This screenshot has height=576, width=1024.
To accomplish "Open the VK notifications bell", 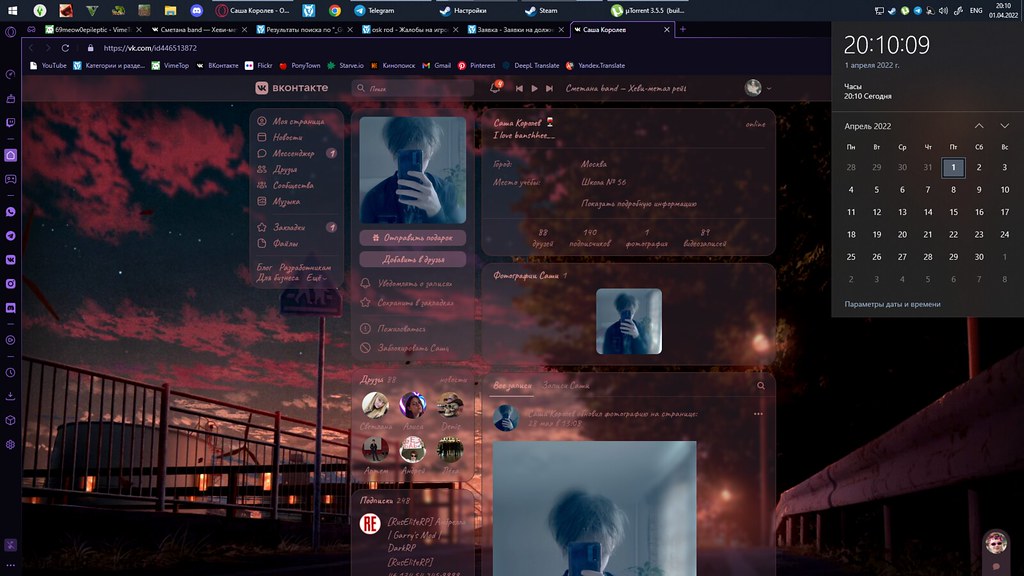I will (x=495, y=88).
